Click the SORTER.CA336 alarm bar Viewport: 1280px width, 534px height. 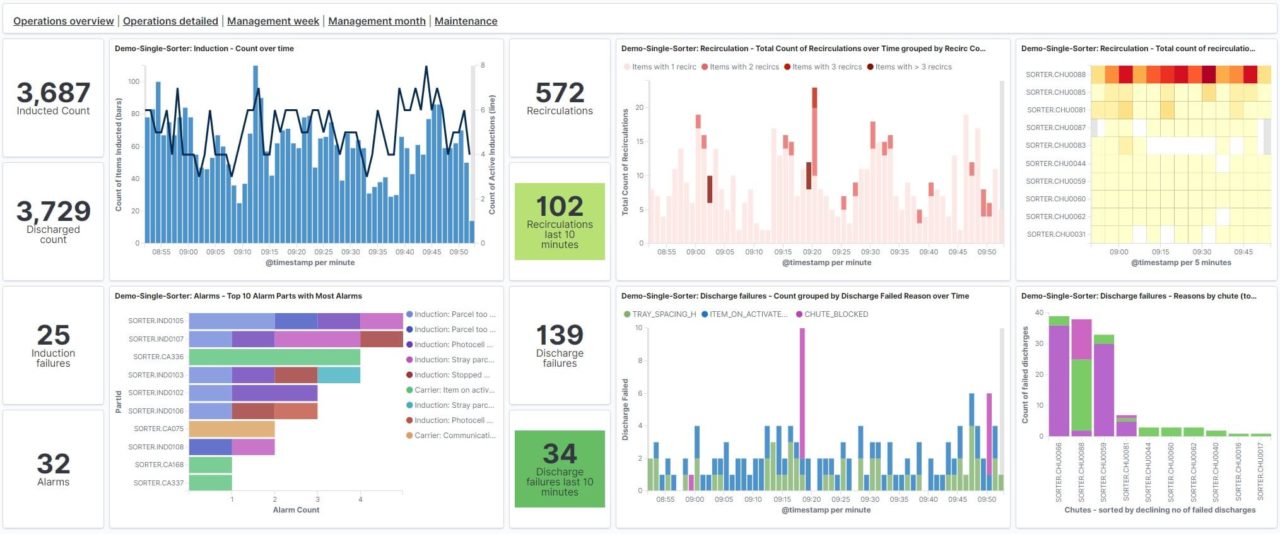point(274,356)
